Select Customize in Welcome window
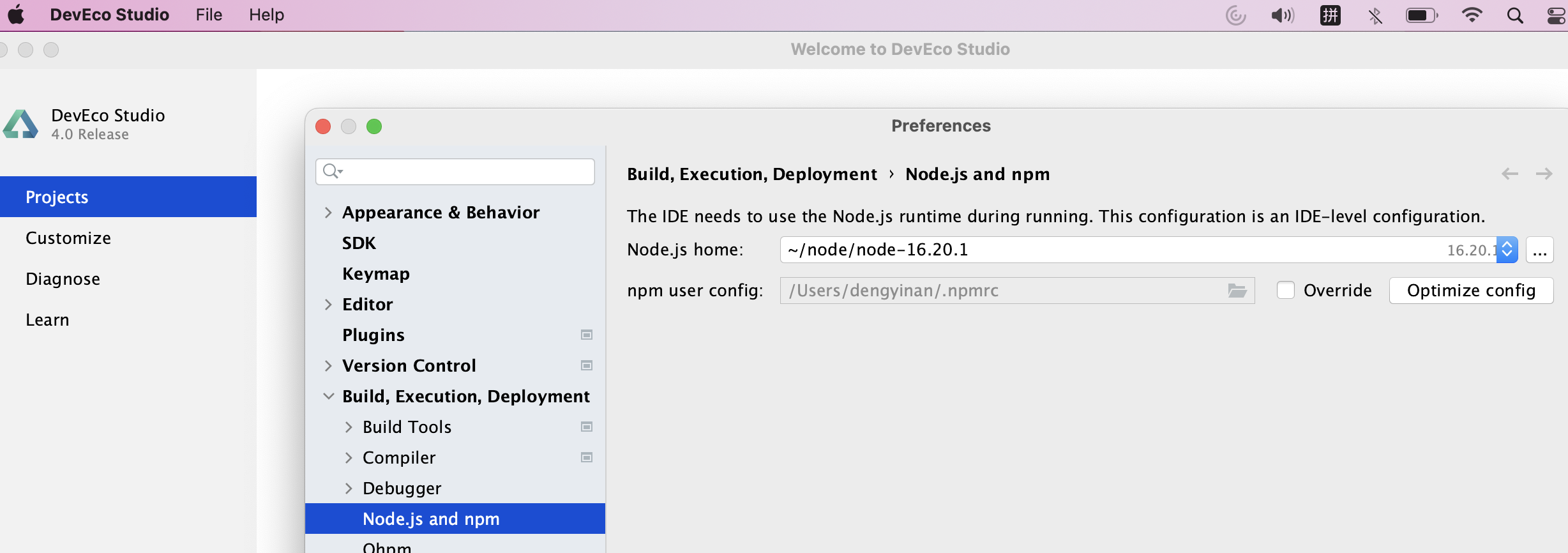Viewport: 1568px width, 553px height. click(x=128, y=238)
